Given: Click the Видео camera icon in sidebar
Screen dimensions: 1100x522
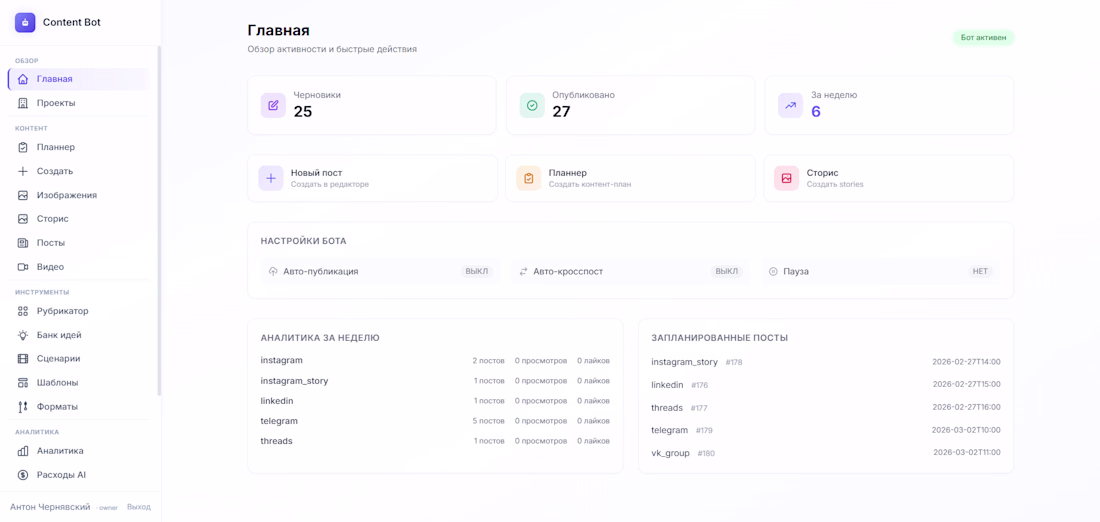Looking at the screenshot, I should tap(23, 267).
